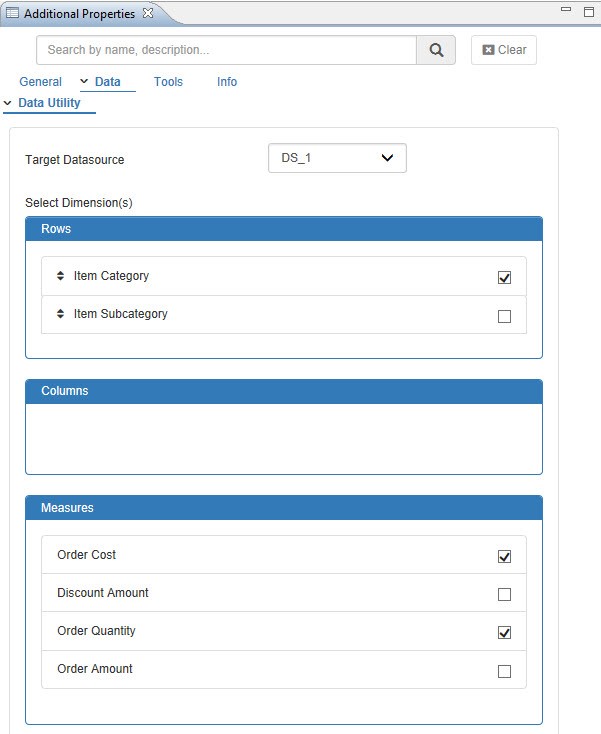Minimize the Additional Properties panel
The height and width of the screenshot is (734, 601).
pyautogui.click(x=566, y=11)
